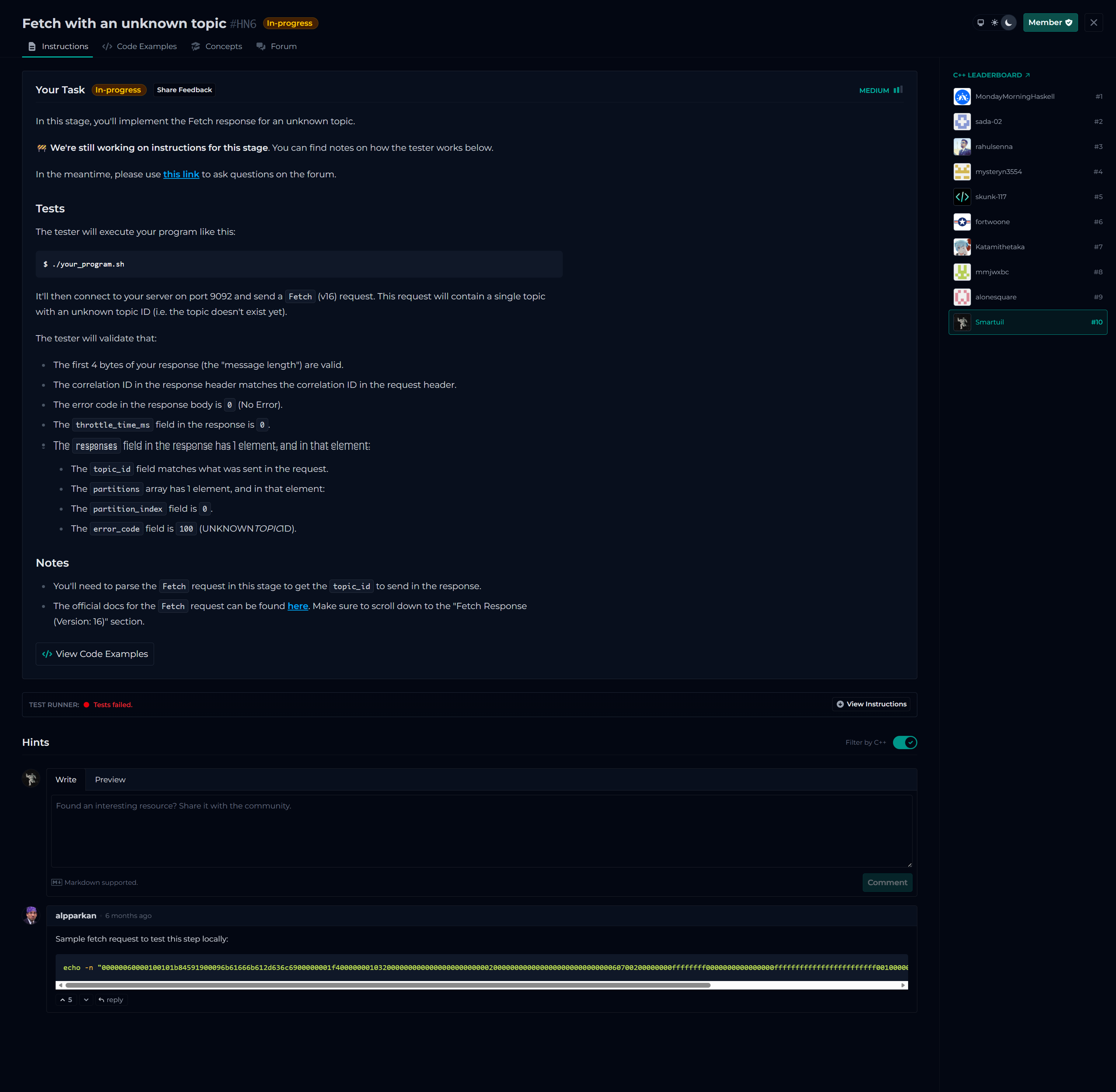
Task: Click MondayMorningHaskell's leaderboard avatar
Action: 962,96
